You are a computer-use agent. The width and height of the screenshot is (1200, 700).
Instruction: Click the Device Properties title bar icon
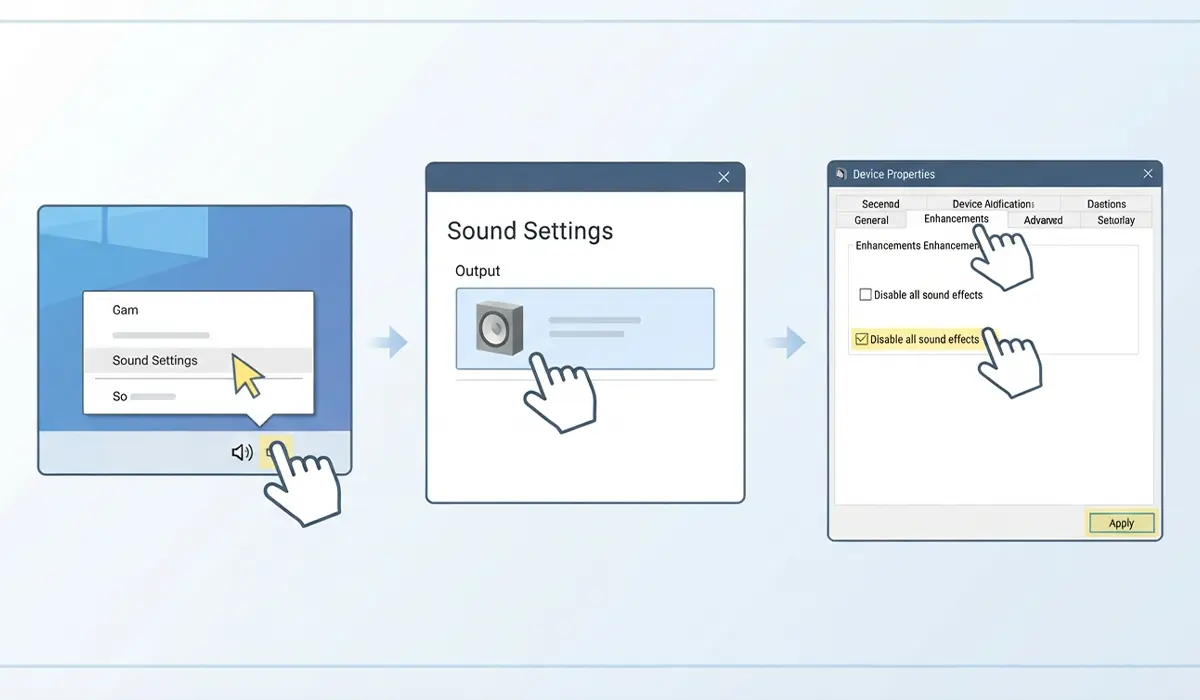841,174
